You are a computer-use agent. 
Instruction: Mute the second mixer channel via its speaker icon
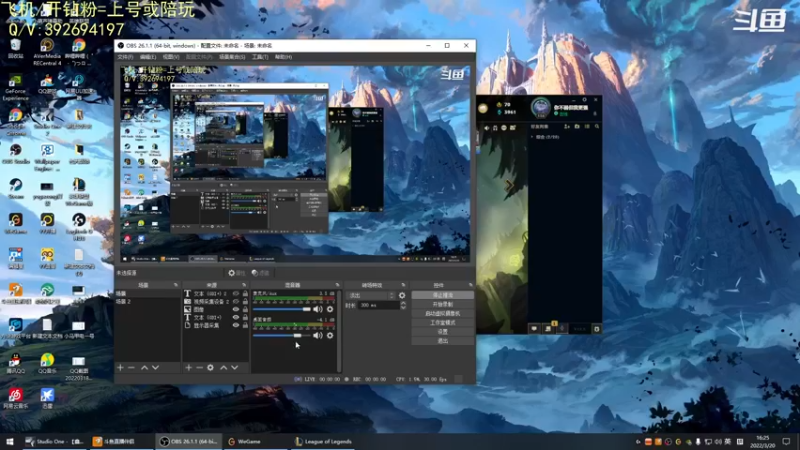coord(318,335)
